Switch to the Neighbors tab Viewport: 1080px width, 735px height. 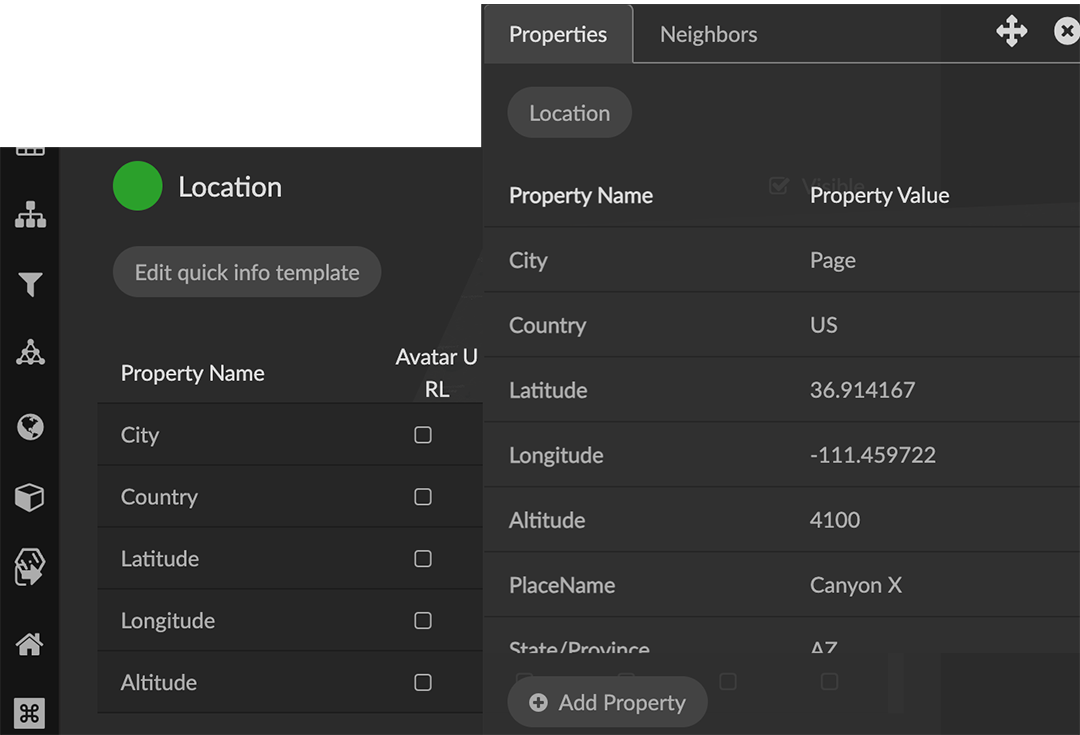pos(708,33)
